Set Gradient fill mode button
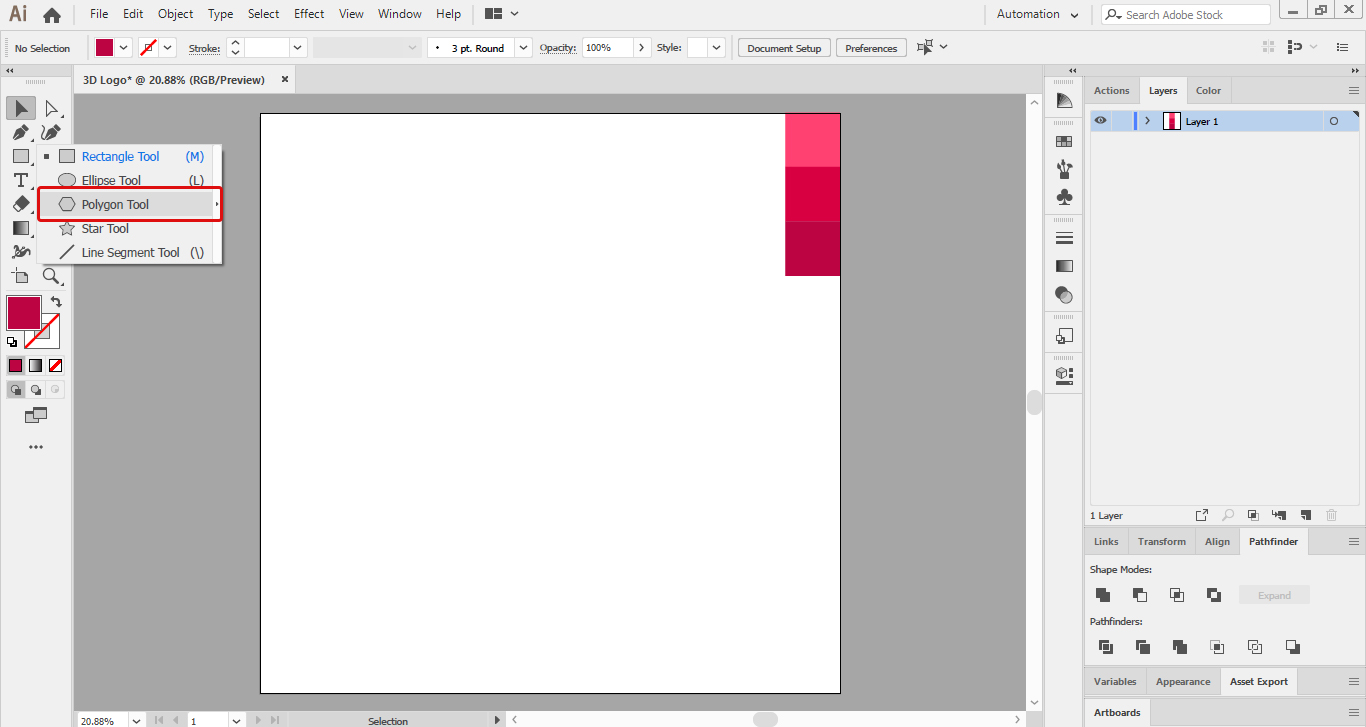Viewport: 1366px width, 727px height. (35, 365)
